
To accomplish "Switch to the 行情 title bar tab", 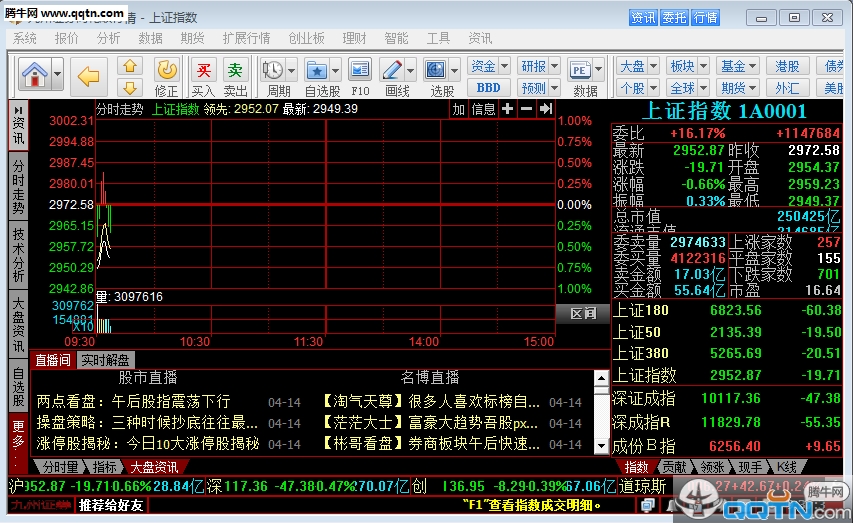I will pos(706,17).
